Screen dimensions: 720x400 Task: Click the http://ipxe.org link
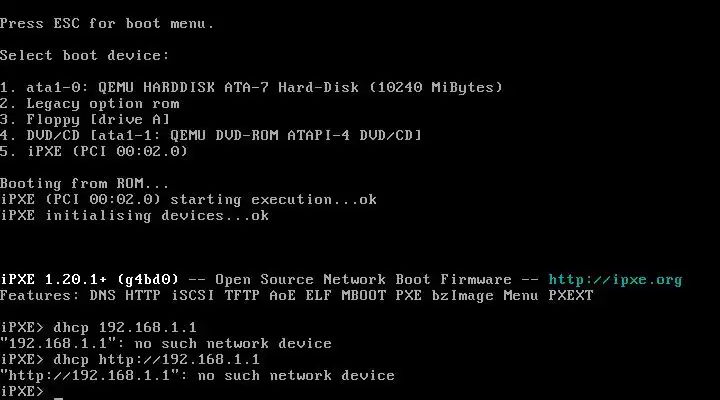click(x=615, y=280)
